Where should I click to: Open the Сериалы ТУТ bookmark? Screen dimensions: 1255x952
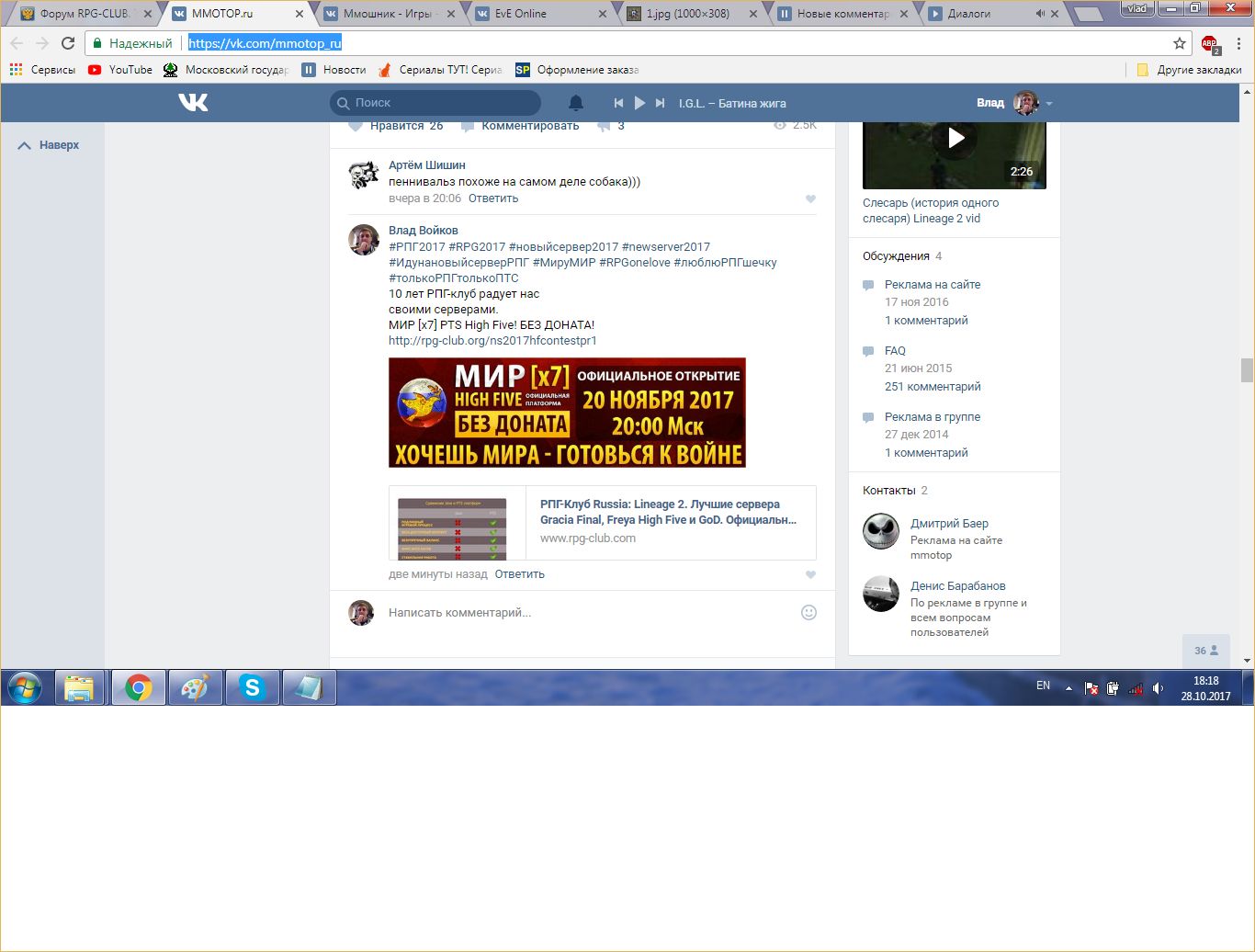pos(440,70)
